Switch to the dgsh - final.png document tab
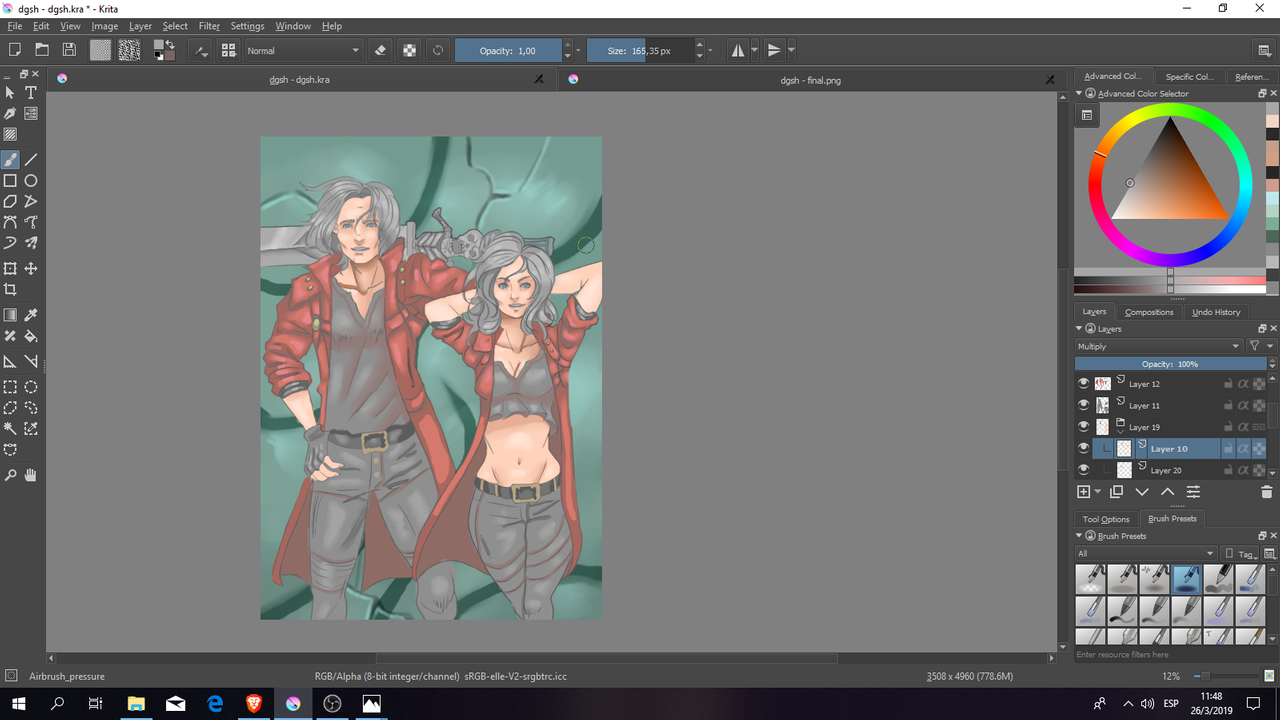The image size is (1280, 720). coord(810,80)
